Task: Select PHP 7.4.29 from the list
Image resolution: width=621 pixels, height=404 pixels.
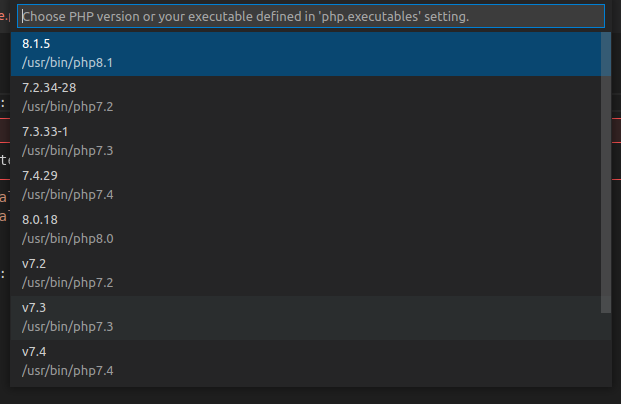Action: [x=40, y=176]
